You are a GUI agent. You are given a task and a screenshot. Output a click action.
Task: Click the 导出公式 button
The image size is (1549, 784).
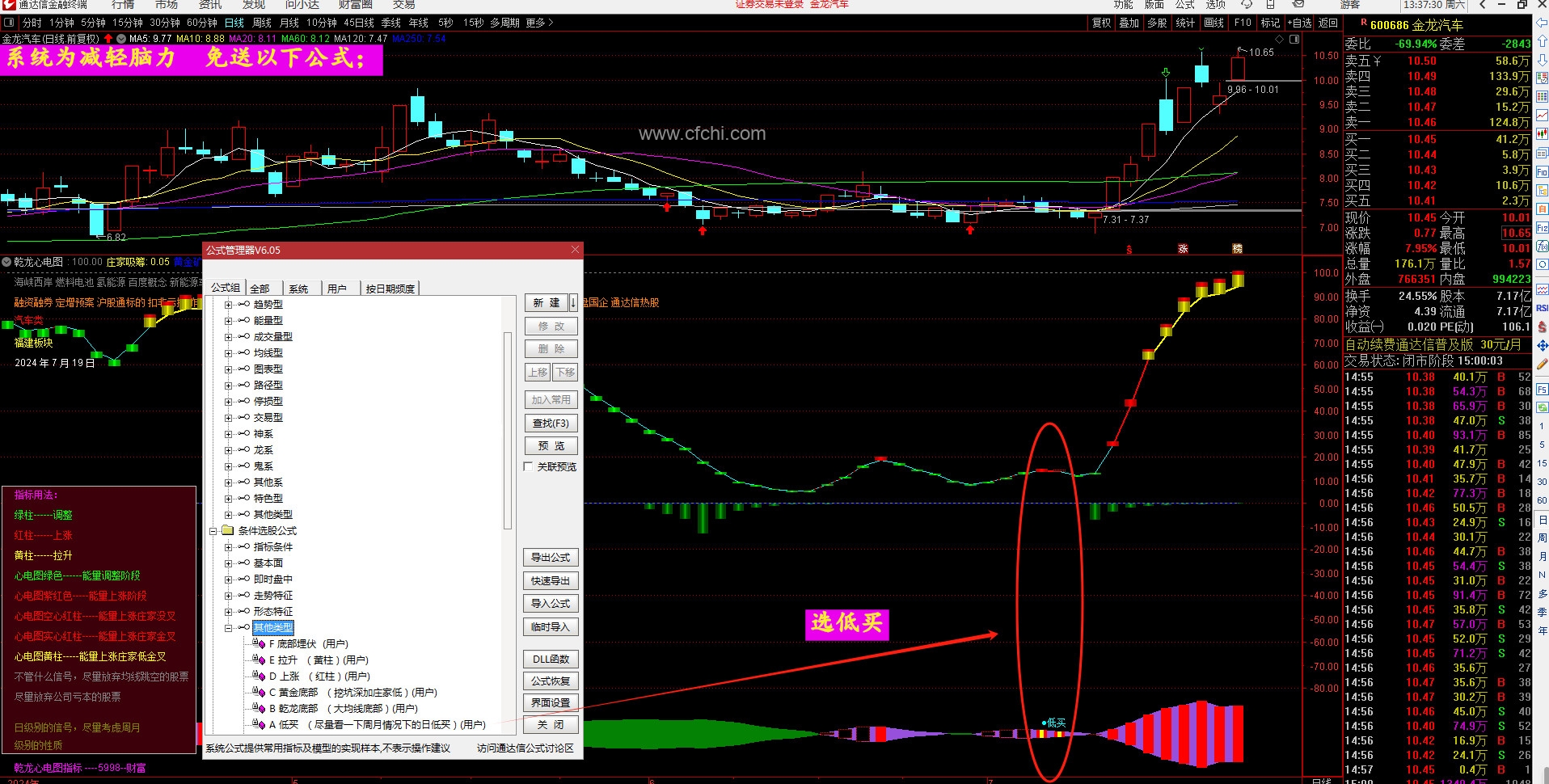pos(551,558)
